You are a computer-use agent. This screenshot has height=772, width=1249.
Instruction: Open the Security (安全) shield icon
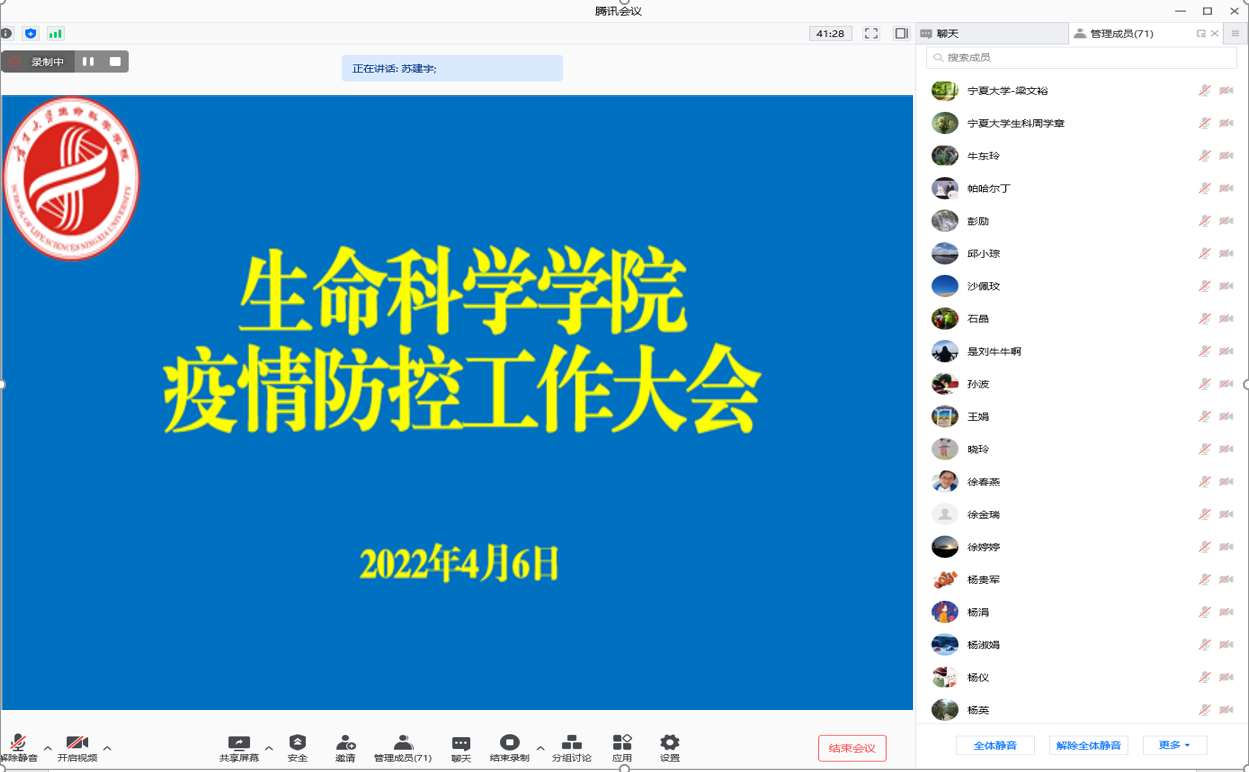tap(297, 743)
